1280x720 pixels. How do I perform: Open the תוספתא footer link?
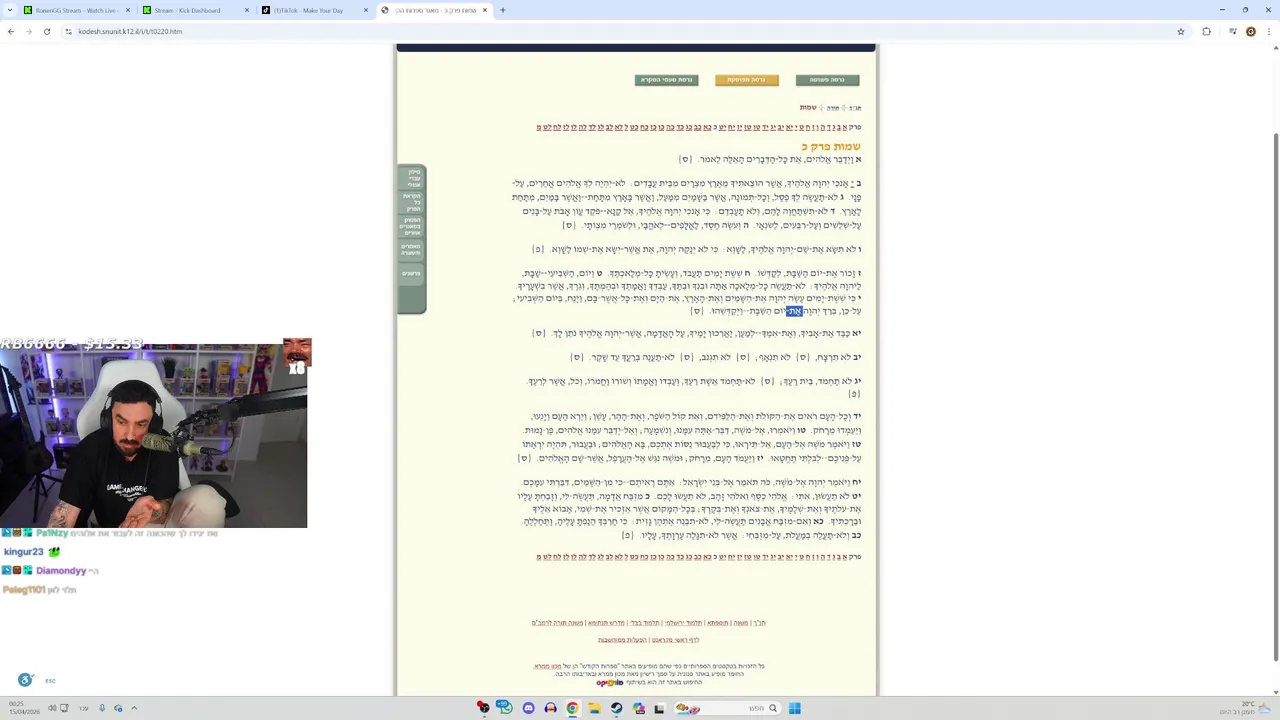[x=718, y=623]
